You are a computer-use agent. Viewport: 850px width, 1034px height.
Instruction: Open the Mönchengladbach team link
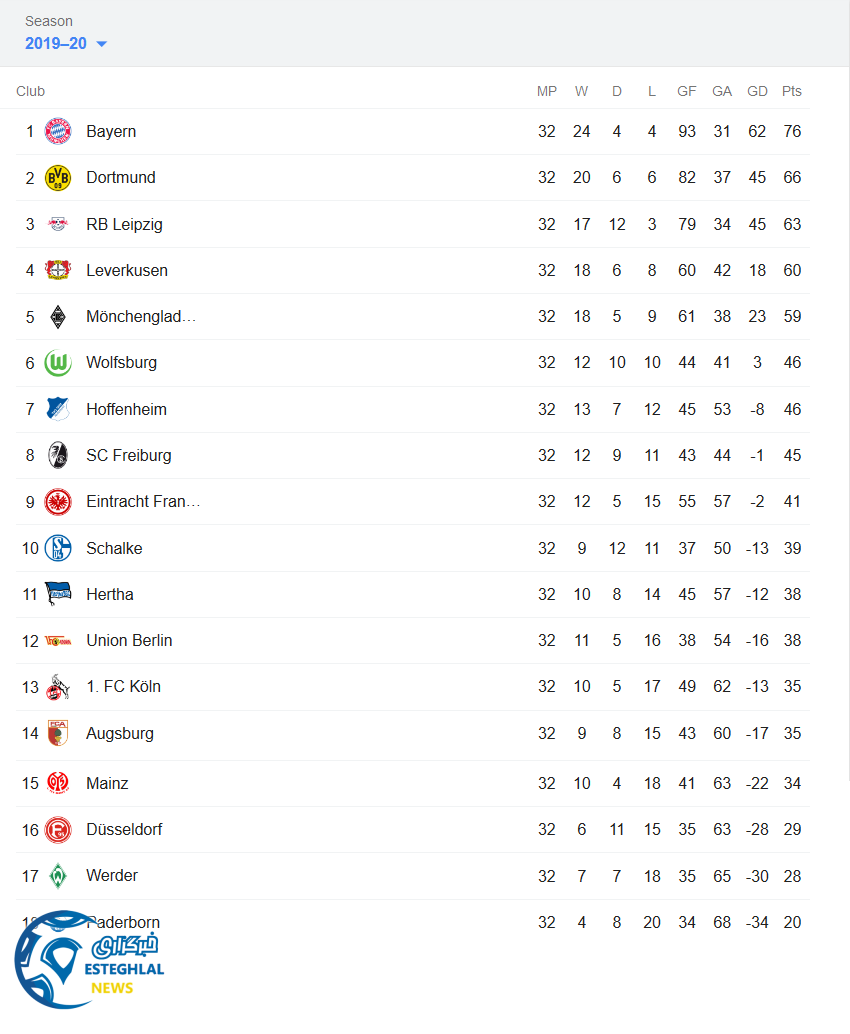pos(140,317)
